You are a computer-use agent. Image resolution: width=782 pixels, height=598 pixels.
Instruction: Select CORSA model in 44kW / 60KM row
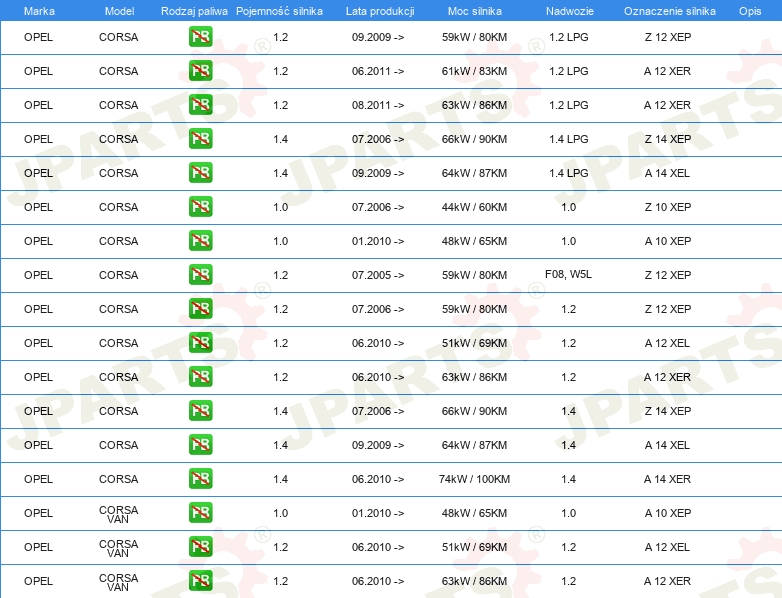118,207
